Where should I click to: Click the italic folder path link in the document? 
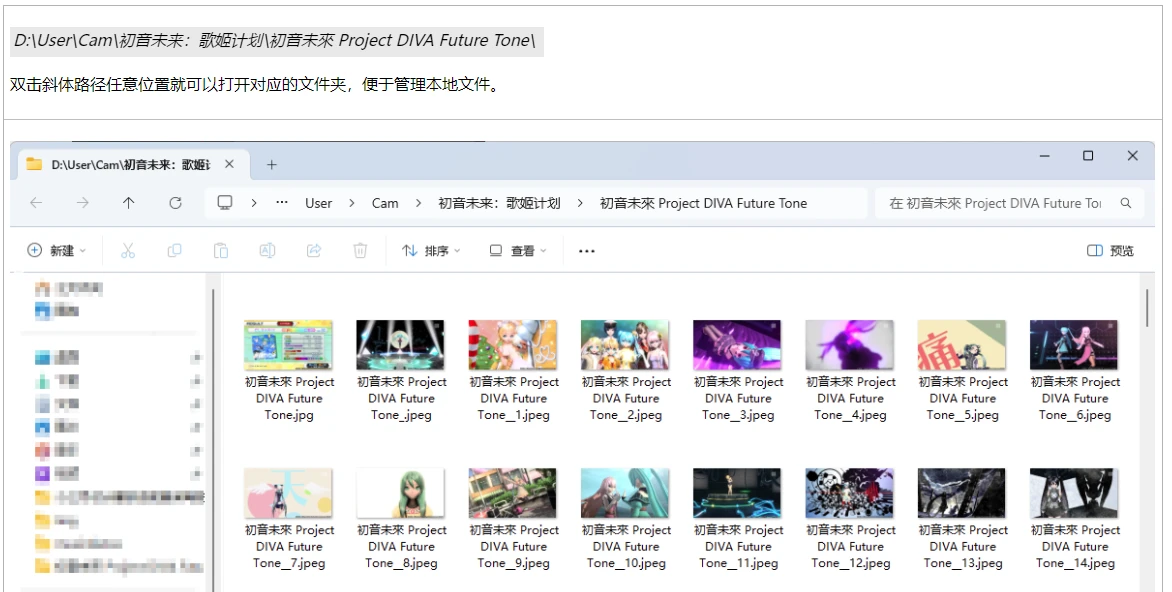(275, 40)
